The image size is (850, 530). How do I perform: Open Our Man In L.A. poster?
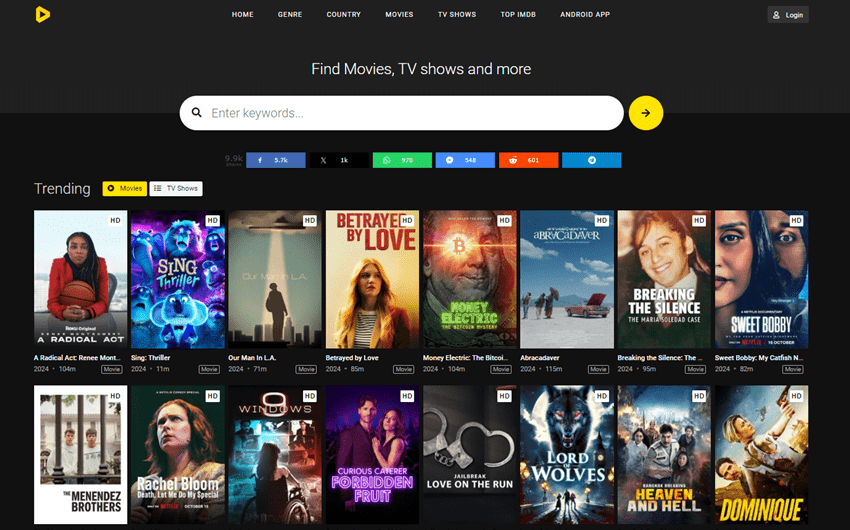[x=275, y=279]
